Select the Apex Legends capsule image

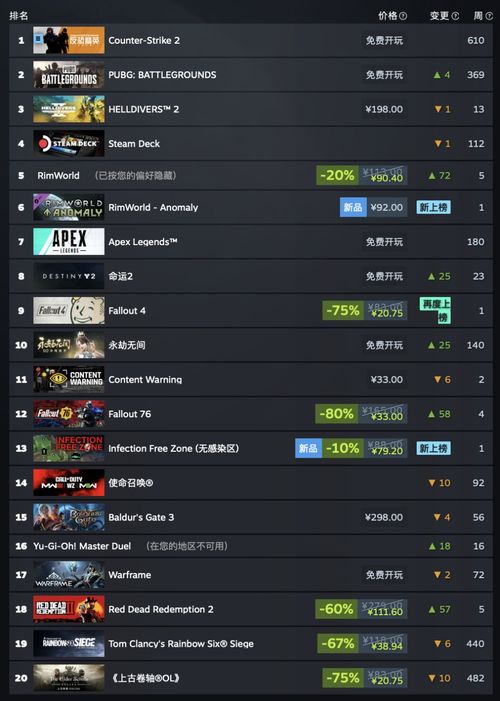point(69,242)
